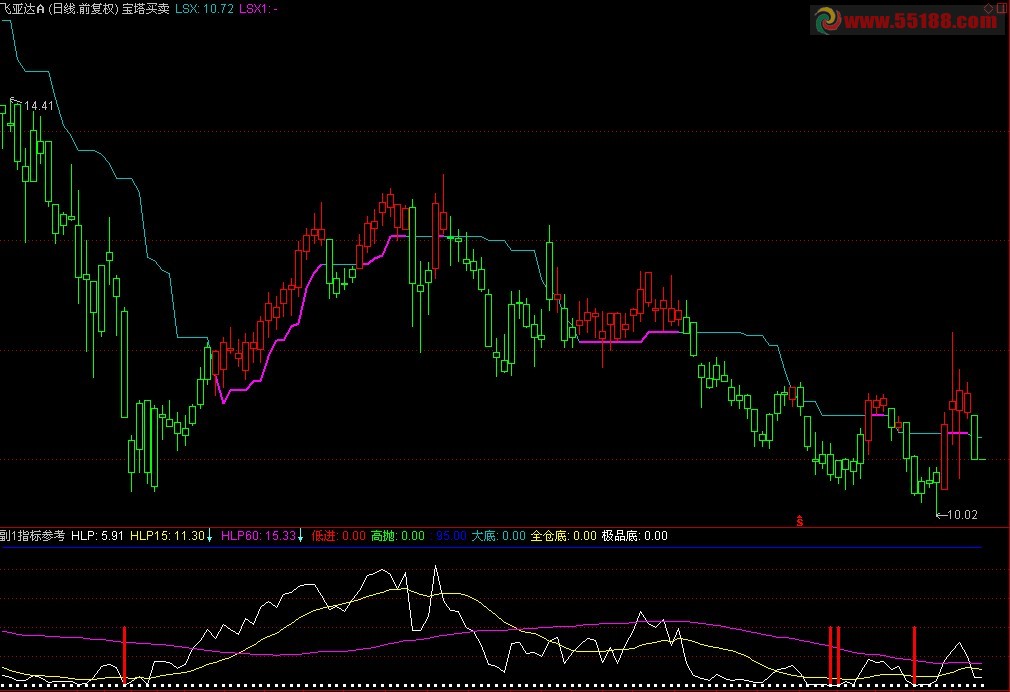Click the diamond icon at chart top-right corner
This screenshot has height=692, width=1010.
coord(989,9)
